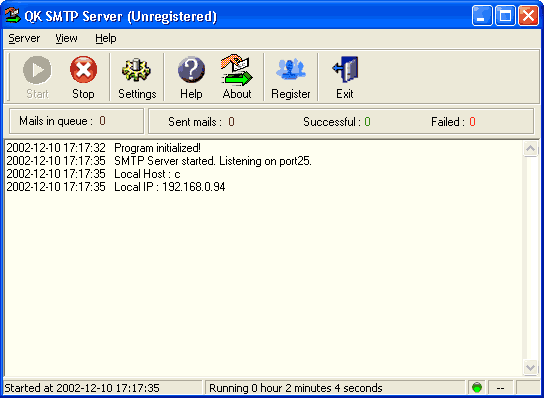Stop the SMTP server with red X icon
544x398 pixels.
83,70
